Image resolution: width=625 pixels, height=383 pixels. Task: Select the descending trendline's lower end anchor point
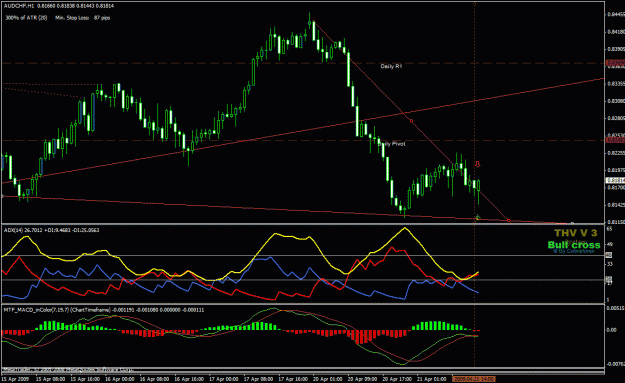point(508,220)
